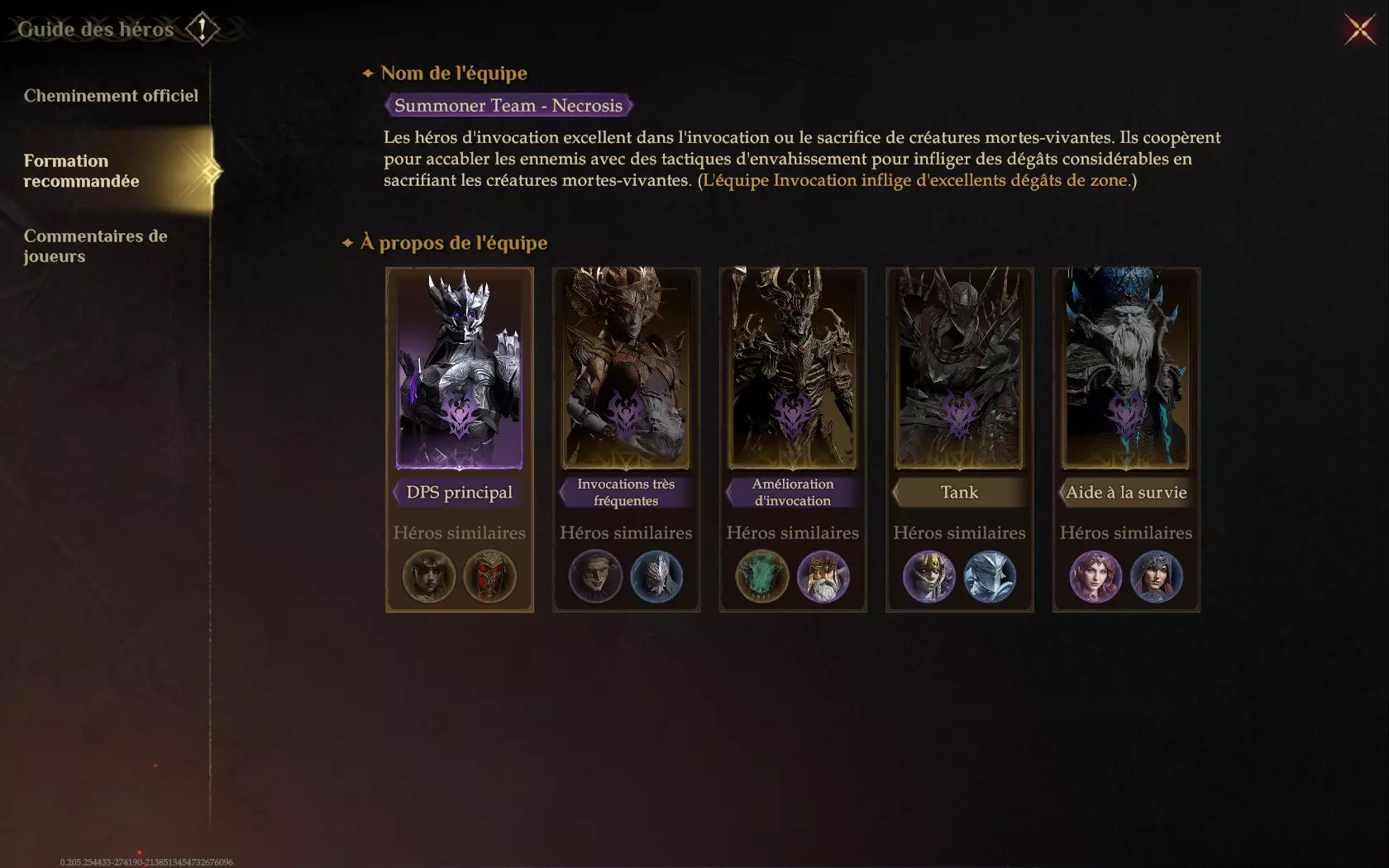This screenshot has width=1389, height=868.
Task: Click gold-helmeted similar hero under Tank
Action: coord(928,576)
